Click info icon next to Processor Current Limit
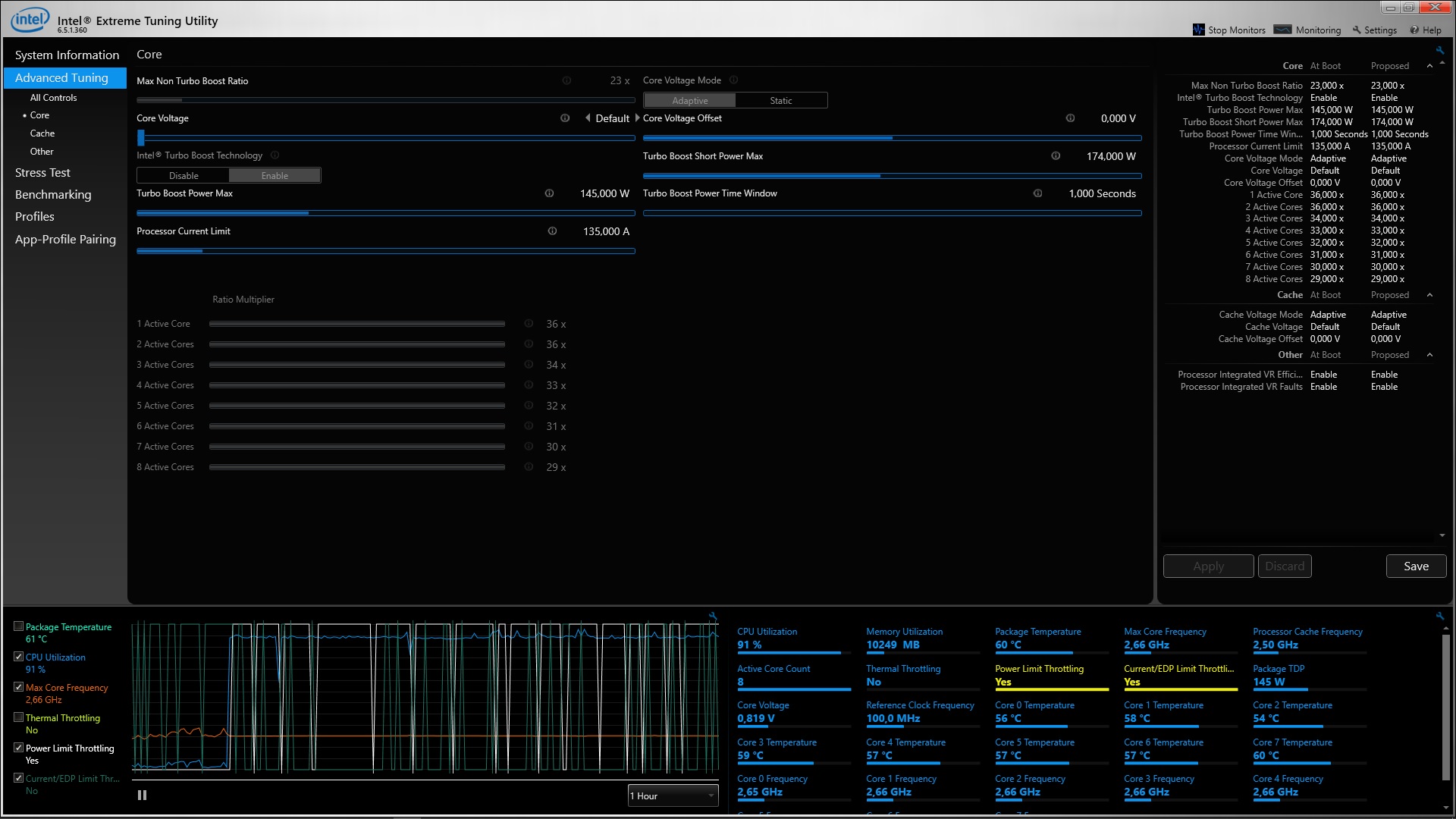Screen dimensions: 1456x819 [552, 231]
